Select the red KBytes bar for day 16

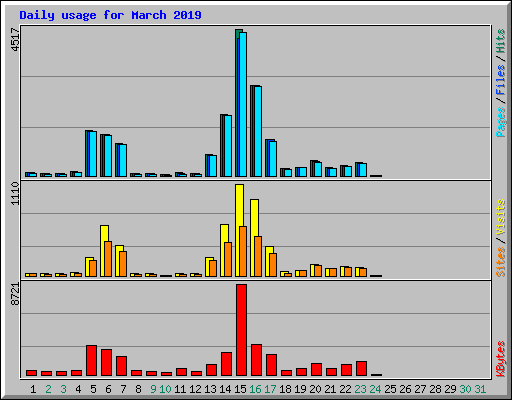pos(256,360)
